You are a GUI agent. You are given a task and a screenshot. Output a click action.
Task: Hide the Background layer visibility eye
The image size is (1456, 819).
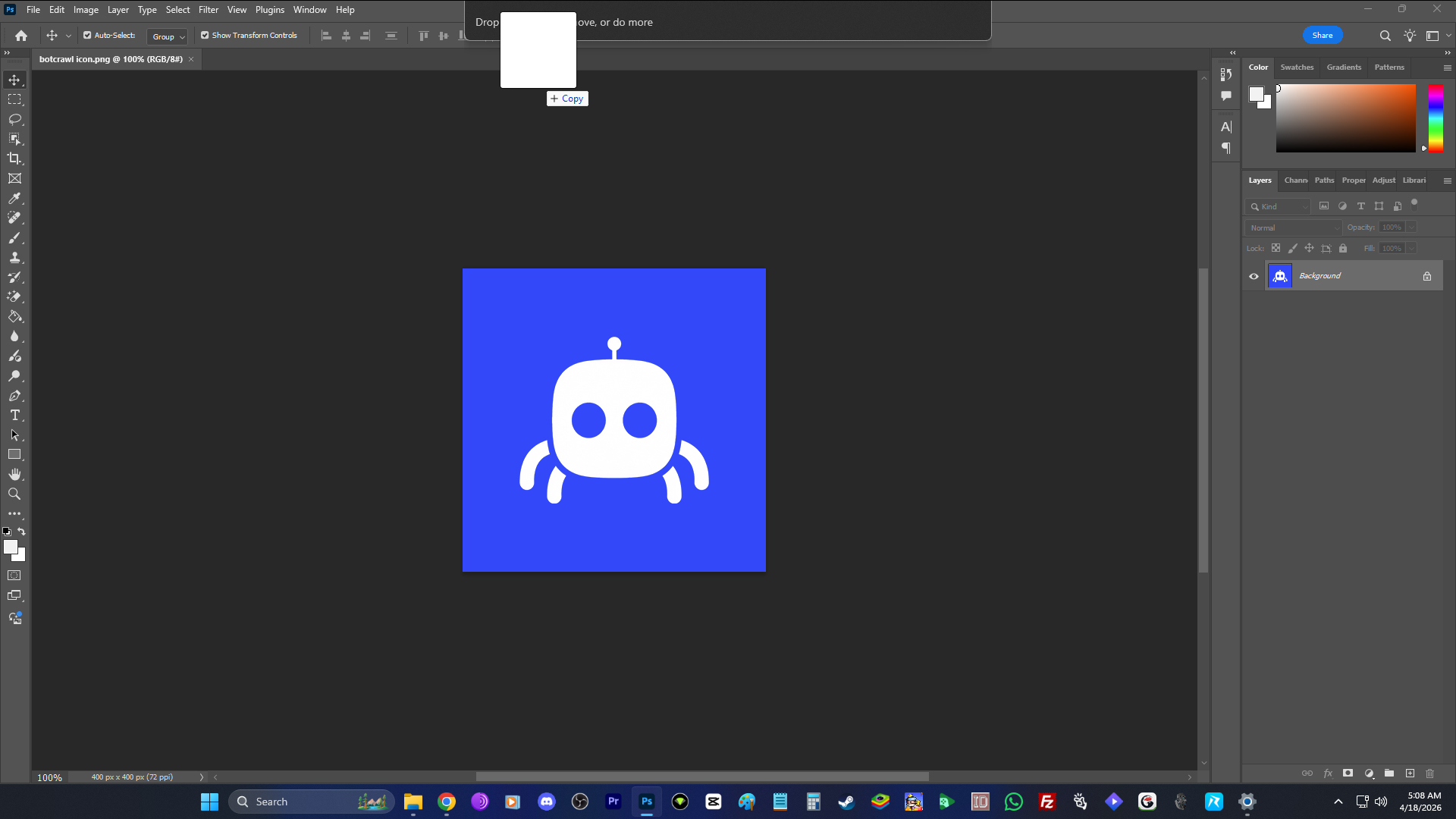1254,276
